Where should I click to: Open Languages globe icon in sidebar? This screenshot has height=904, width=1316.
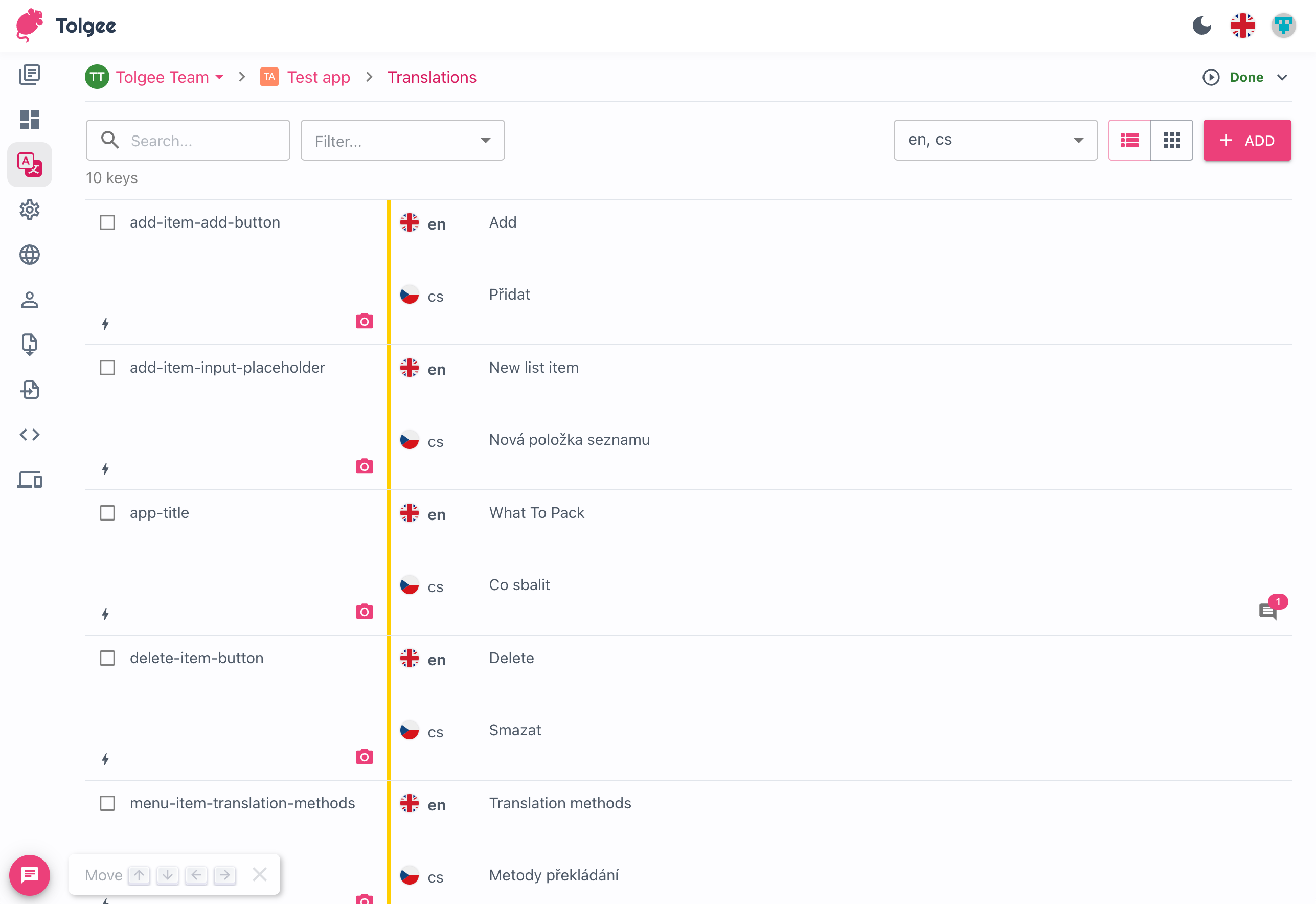pos(30,255)
